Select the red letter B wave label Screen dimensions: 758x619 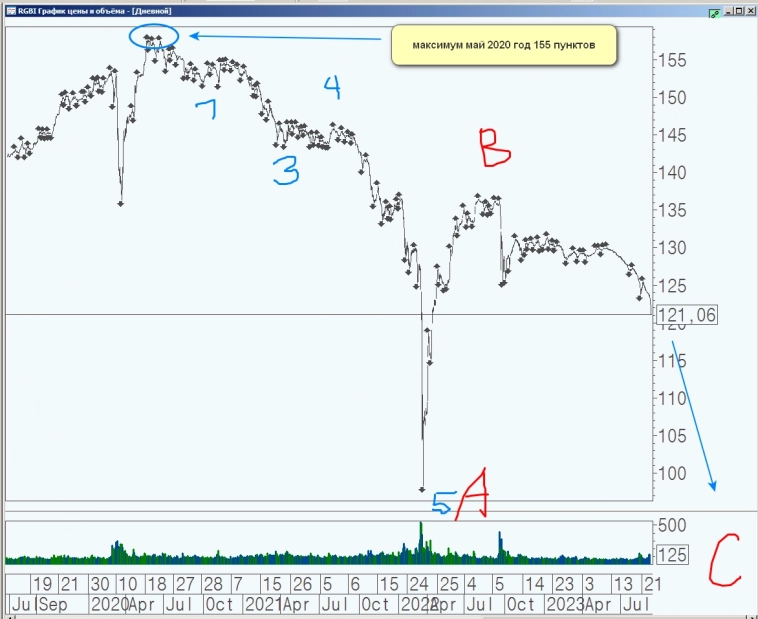pyautogui.click(x=494, y=147)
